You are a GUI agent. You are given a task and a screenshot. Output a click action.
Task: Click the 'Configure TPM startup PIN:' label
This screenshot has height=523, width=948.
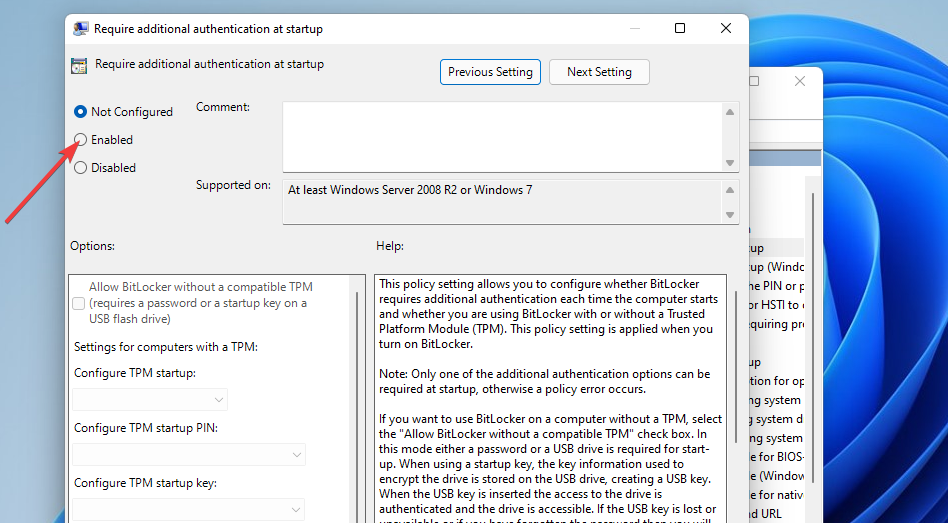click(x=146, y=427)
